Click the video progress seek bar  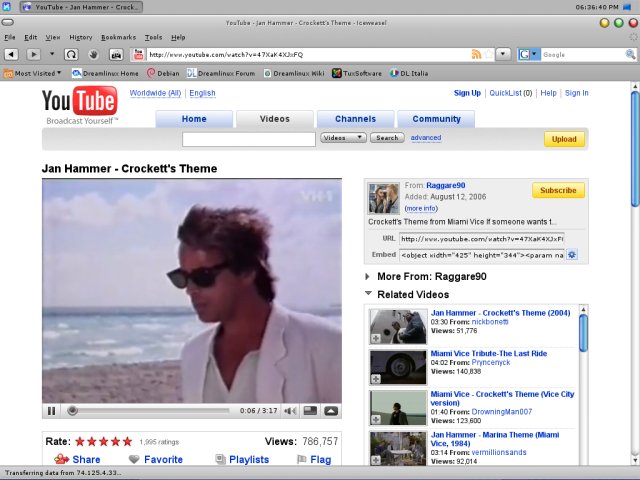click(x=150, y=411)
